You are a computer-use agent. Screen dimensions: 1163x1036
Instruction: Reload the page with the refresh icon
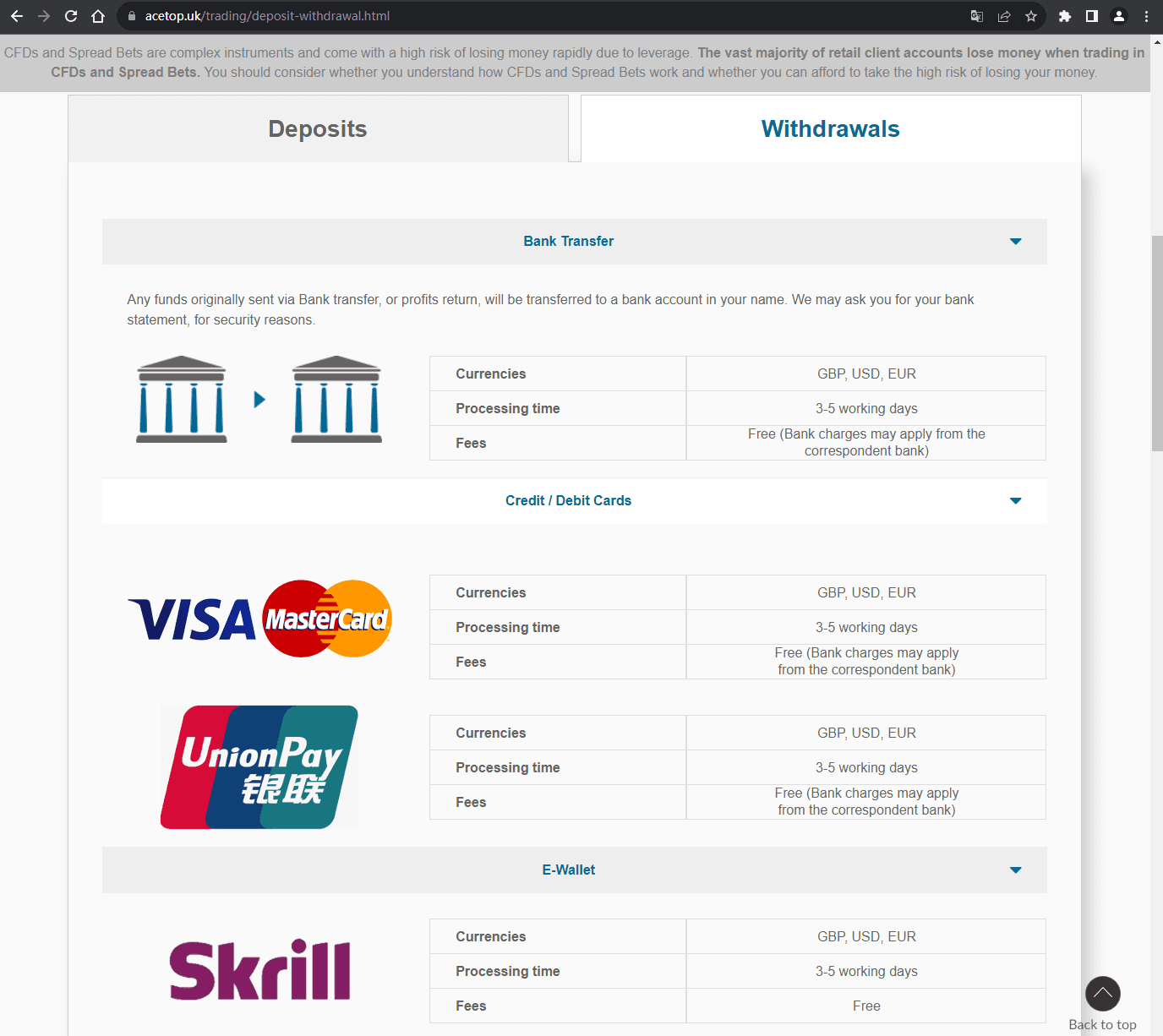(x=71, y=16)
